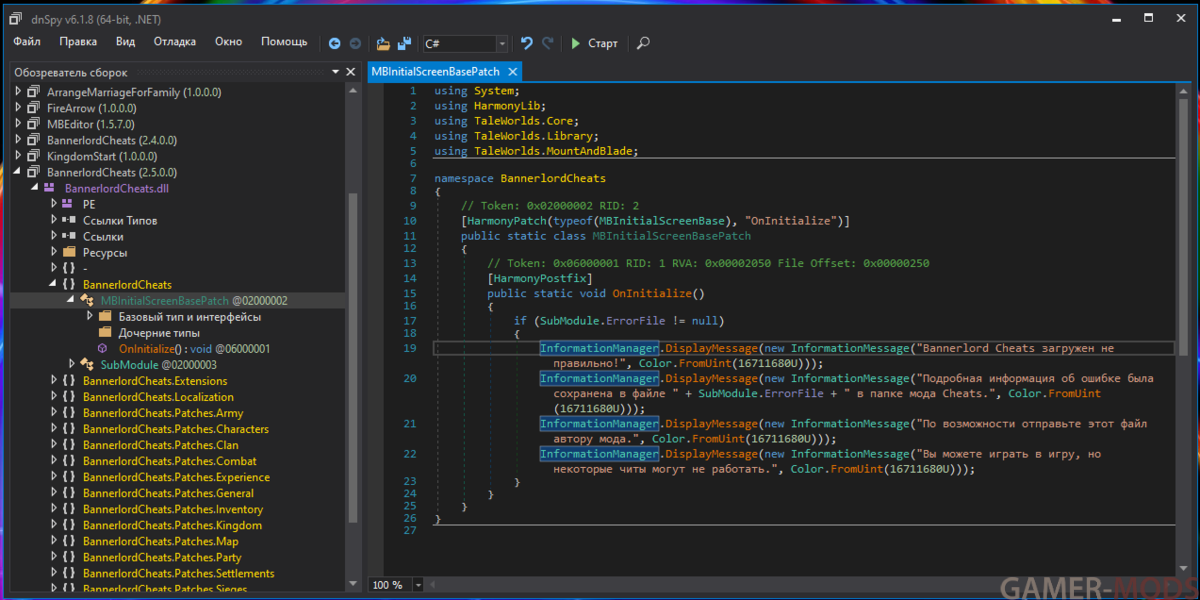This screenshot has height=600, width=1200.
Task: Open an assembly with the folder icon
Action: (383, 43)
